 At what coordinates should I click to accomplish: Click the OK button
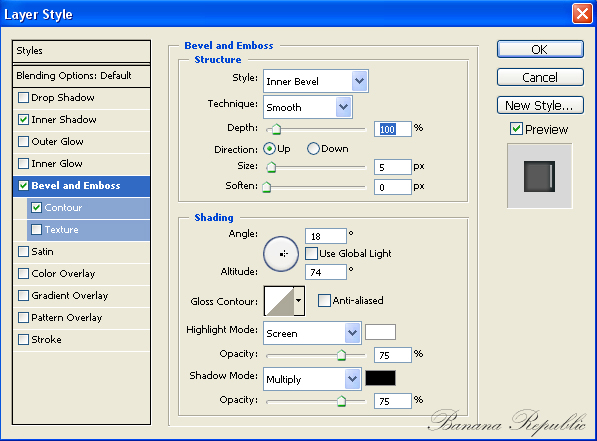540,50
